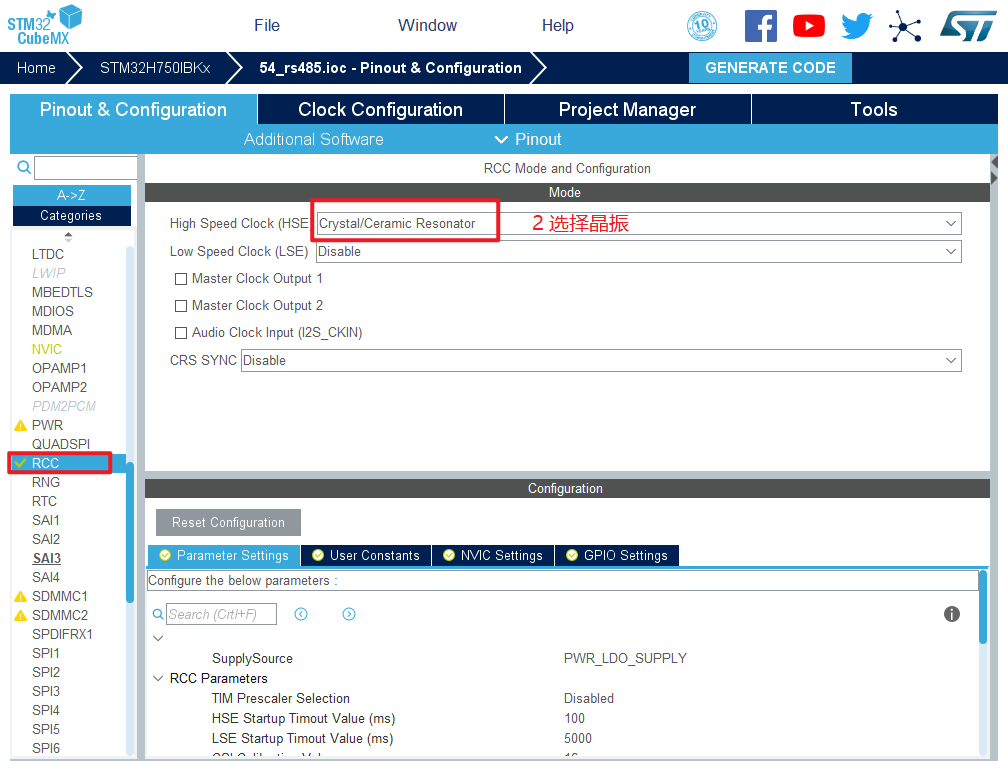Image resolution: width=1008 pixels, height=771 pixels.
Task: Click the ST community network icon
Action: point(905,26)
